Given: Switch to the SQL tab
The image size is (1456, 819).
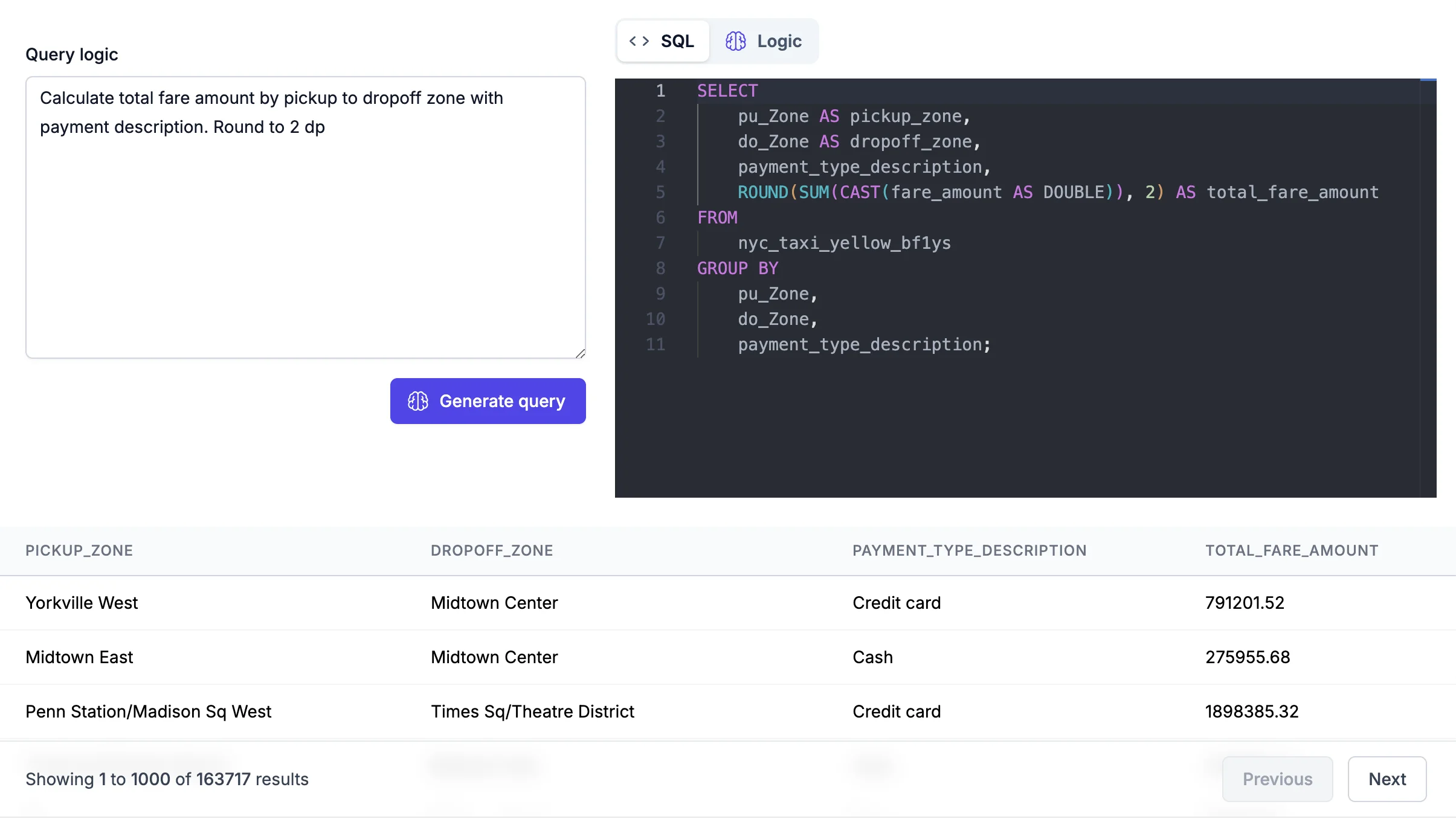Looking at the screenshot, I should click(663, 41).
